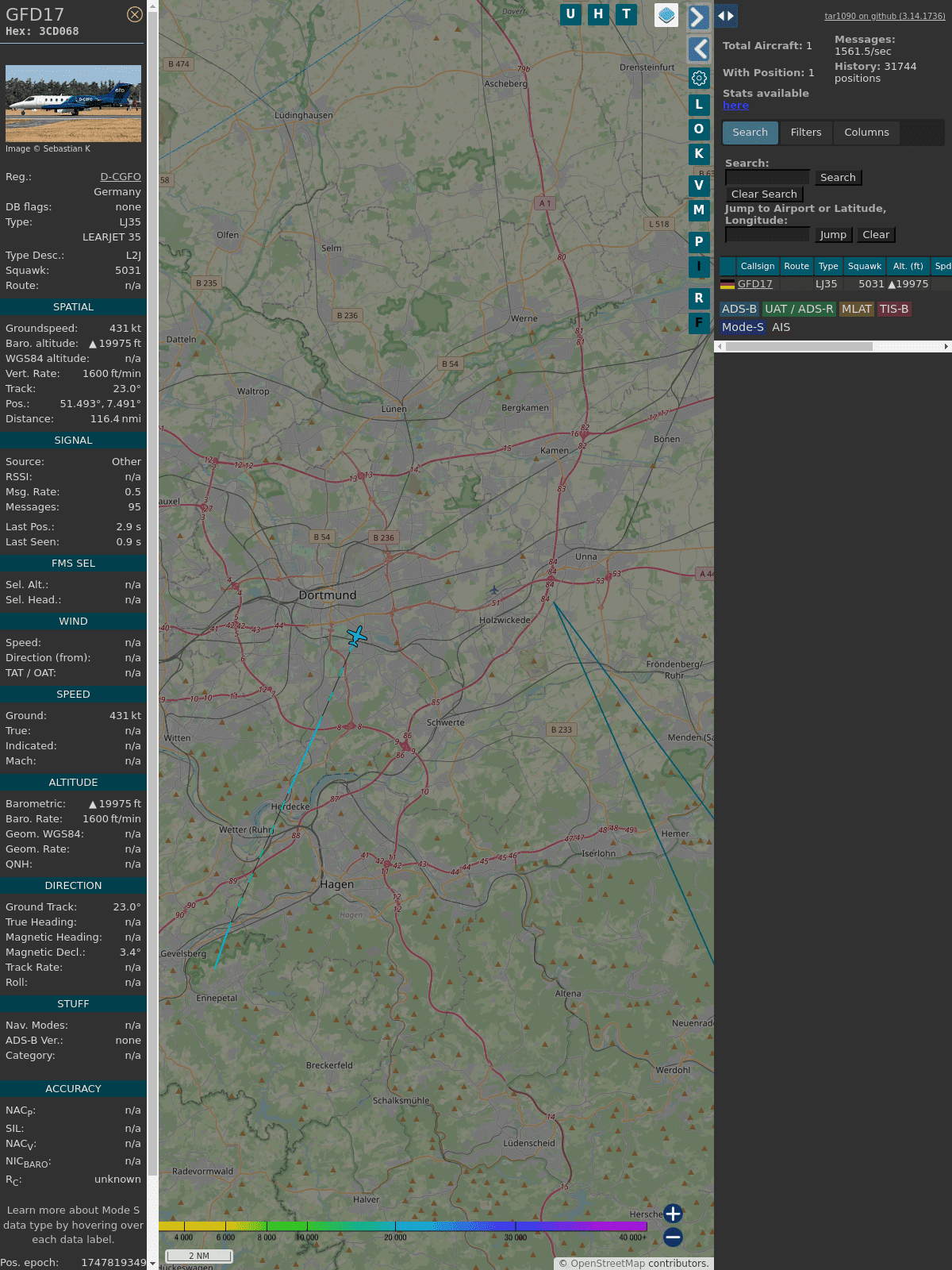Click the left chevron sidebar button
The height and width of the screenshot is (1270, 952).
698,49
